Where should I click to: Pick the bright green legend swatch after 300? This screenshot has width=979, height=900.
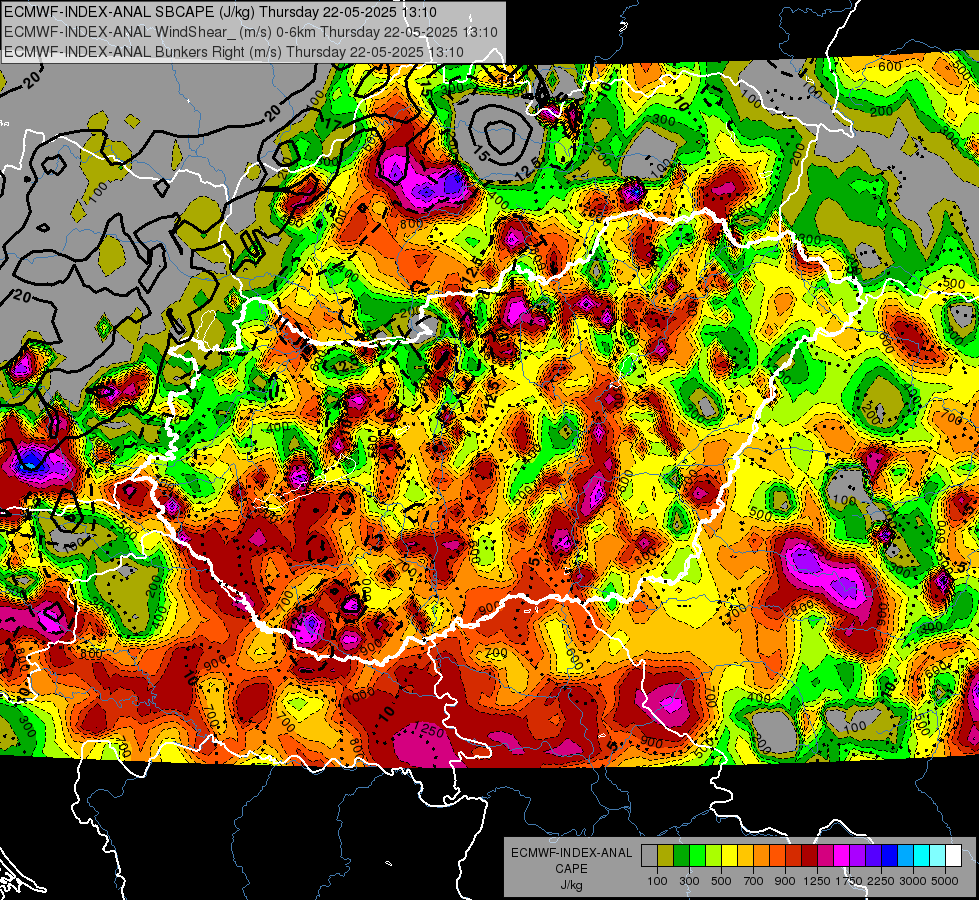click(x=697, y=855)
